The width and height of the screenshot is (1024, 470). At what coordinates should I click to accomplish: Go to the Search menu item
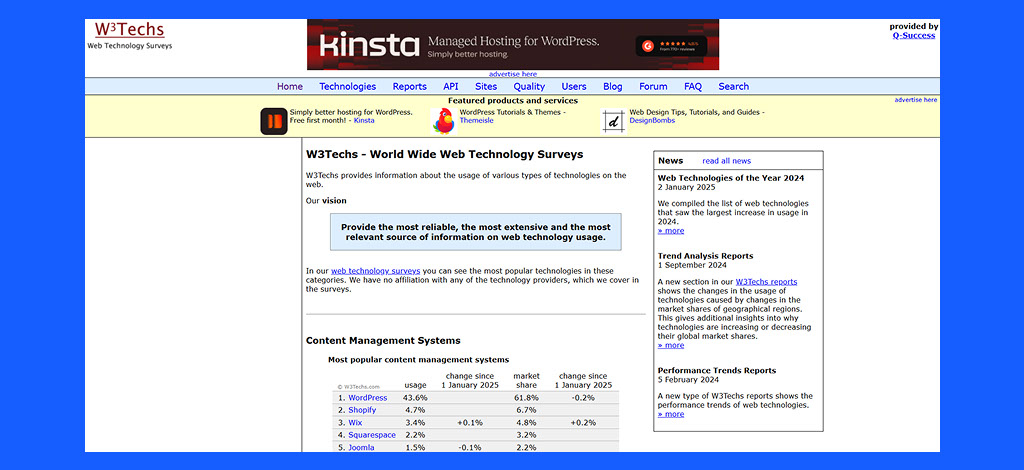[733, 86]
